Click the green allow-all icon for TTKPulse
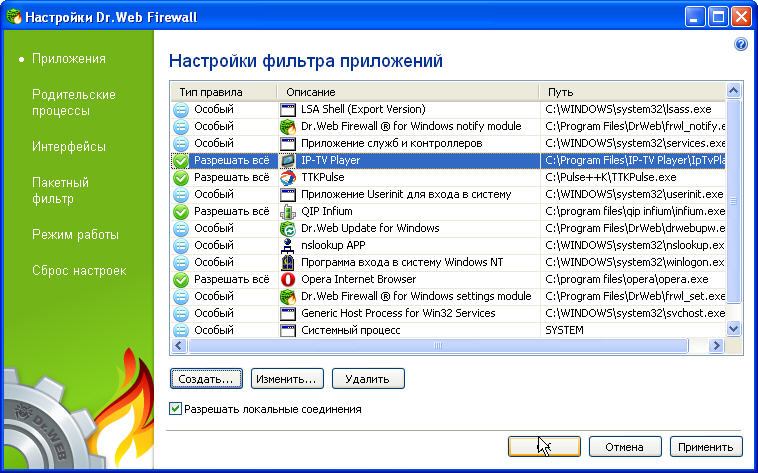 pyautogui.click(x=181, y=177)
